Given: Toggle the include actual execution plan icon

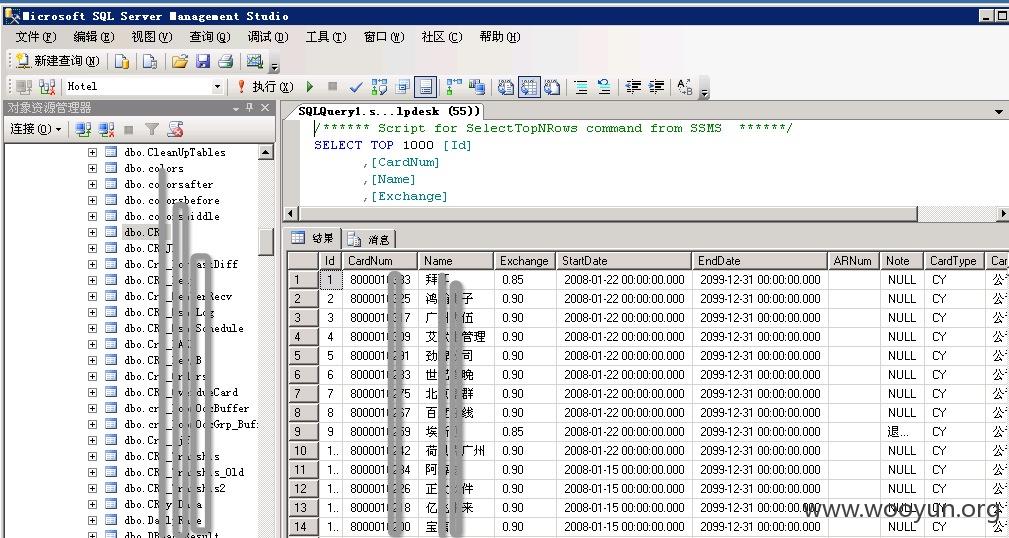Looking at the screenshot, I should 454,86.
